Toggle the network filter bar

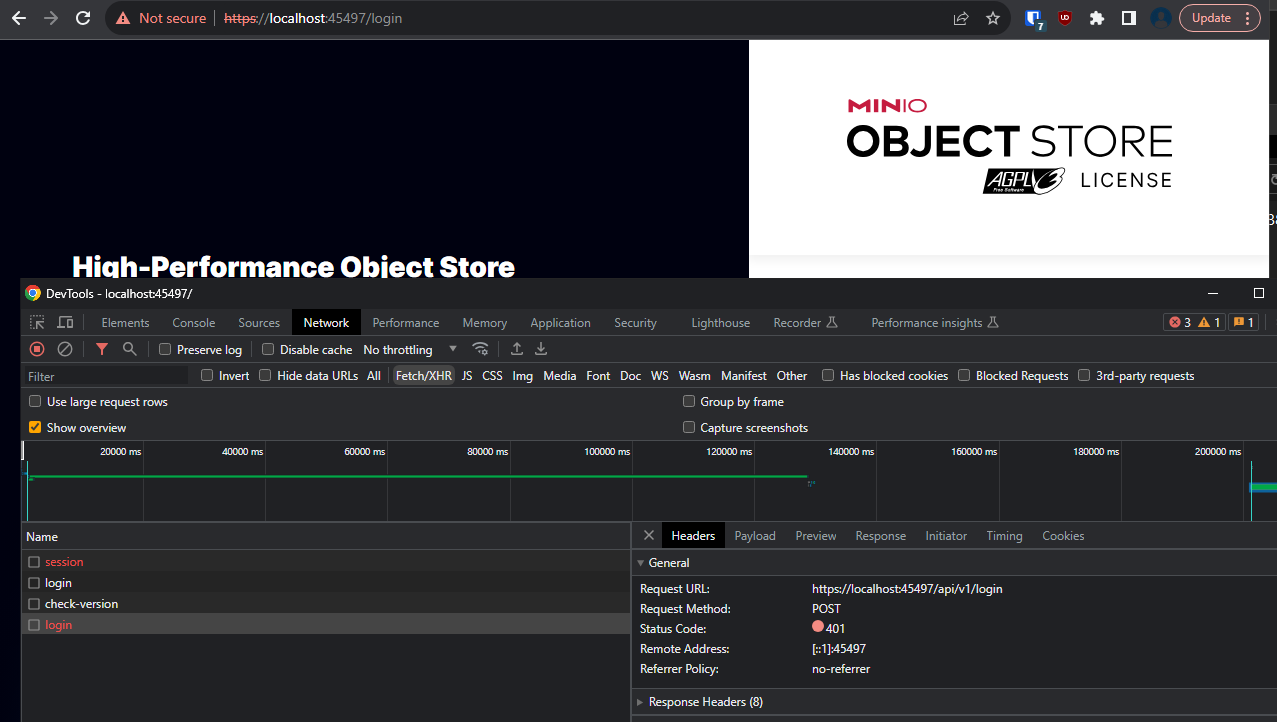[x=101, y=349]
